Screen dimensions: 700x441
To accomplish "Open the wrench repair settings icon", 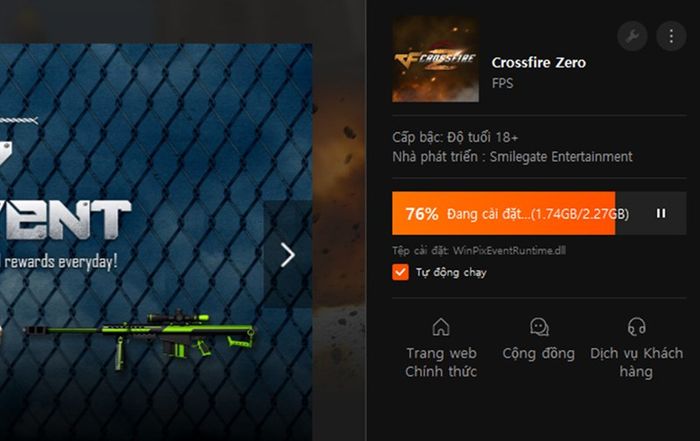I will point(632,36).
